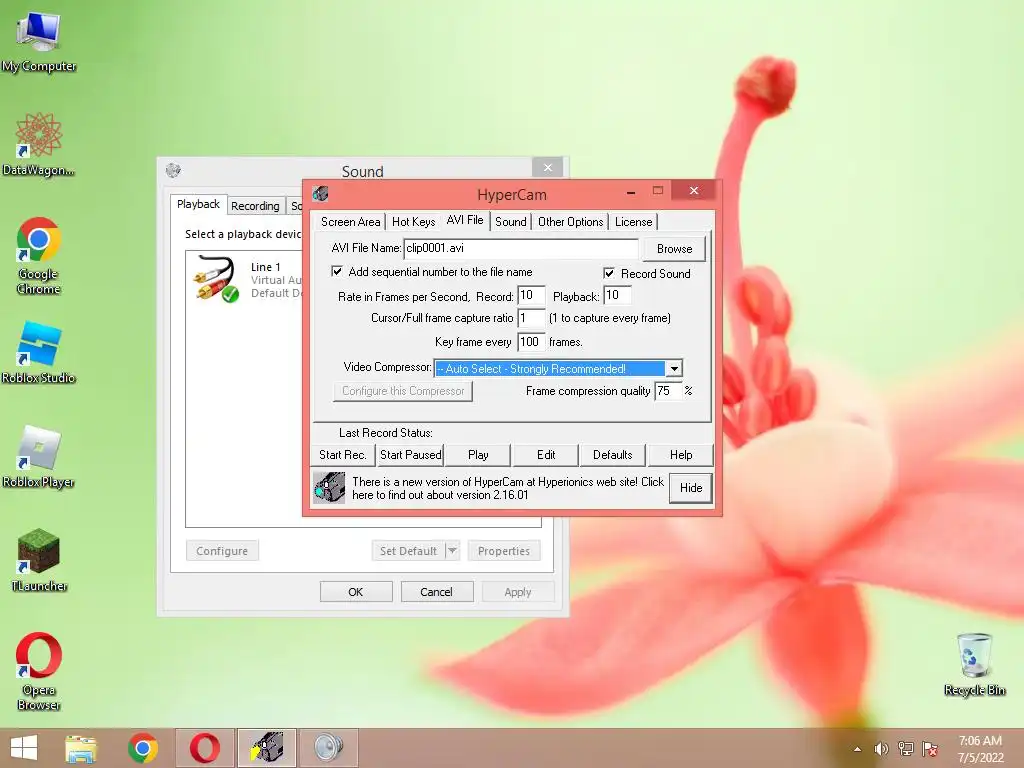Click the Sound window title bar icon
Viewport: 1024px width, 768px height.
(173, 170)
